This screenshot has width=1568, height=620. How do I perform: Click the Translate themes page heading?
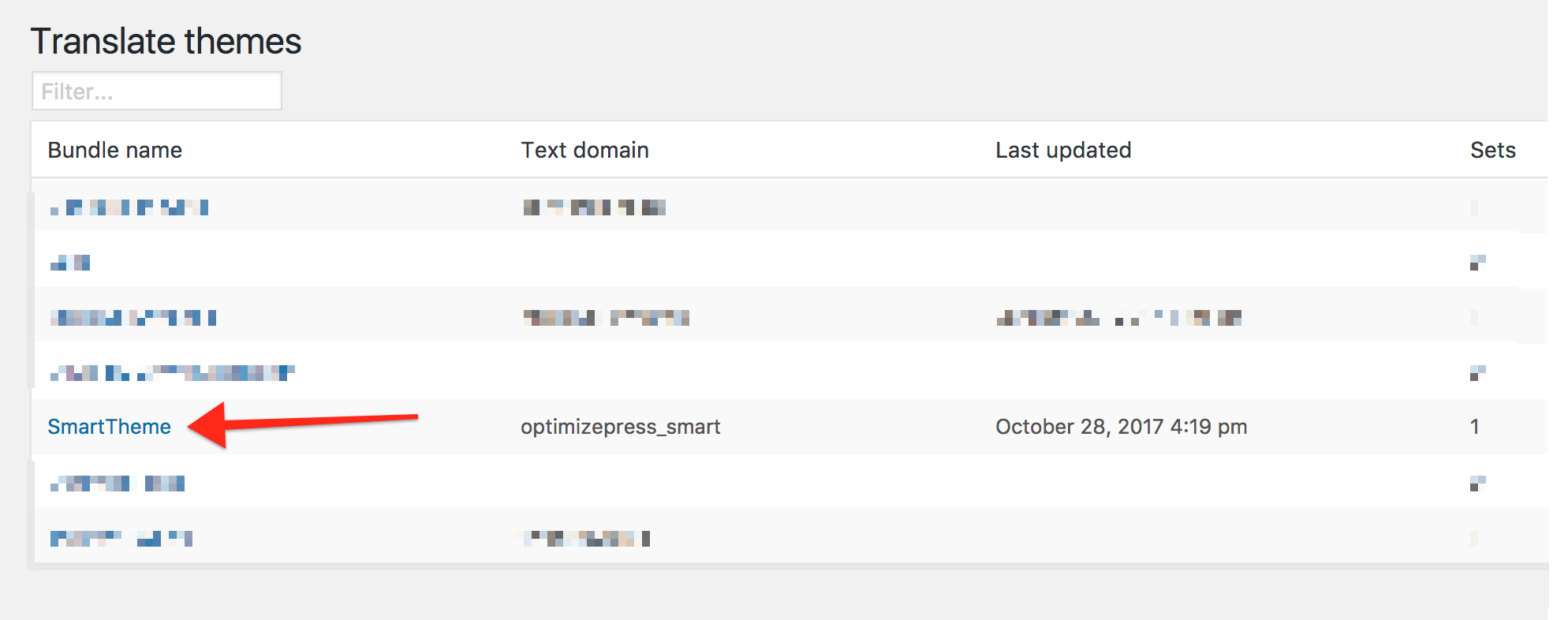(x=166, y=41)
